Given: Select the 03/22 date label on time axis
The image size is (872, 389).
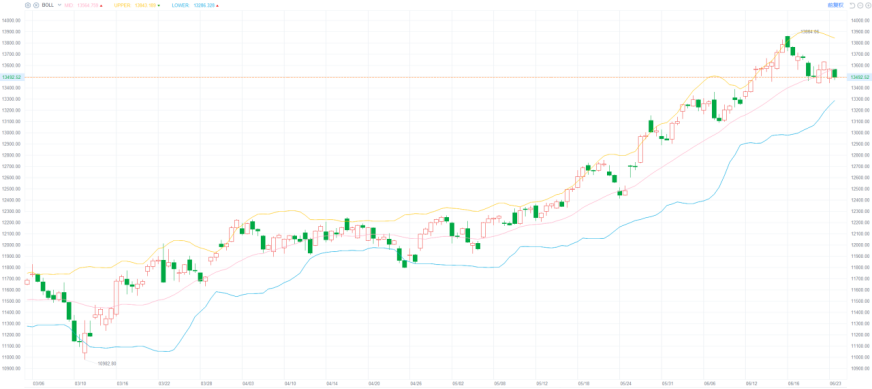Looking at the screenshot, I should 165,383.
